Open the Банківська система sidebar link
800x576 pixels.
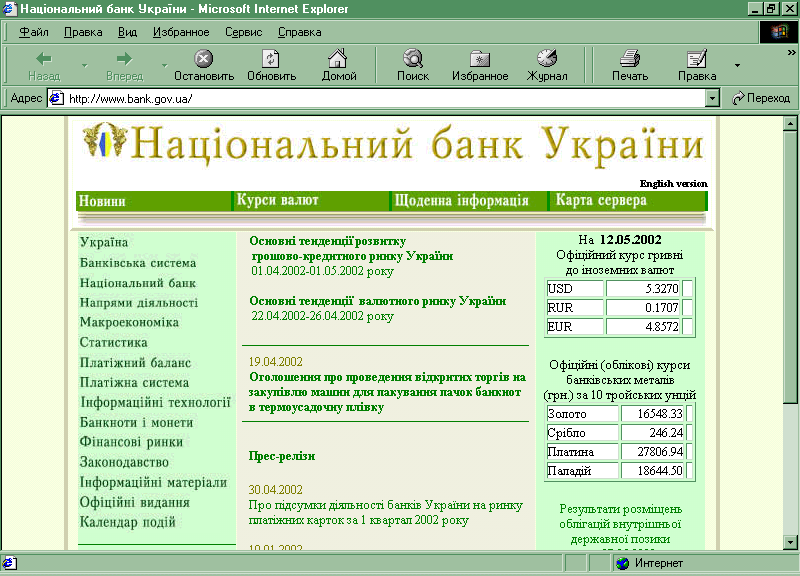[138, 263]
